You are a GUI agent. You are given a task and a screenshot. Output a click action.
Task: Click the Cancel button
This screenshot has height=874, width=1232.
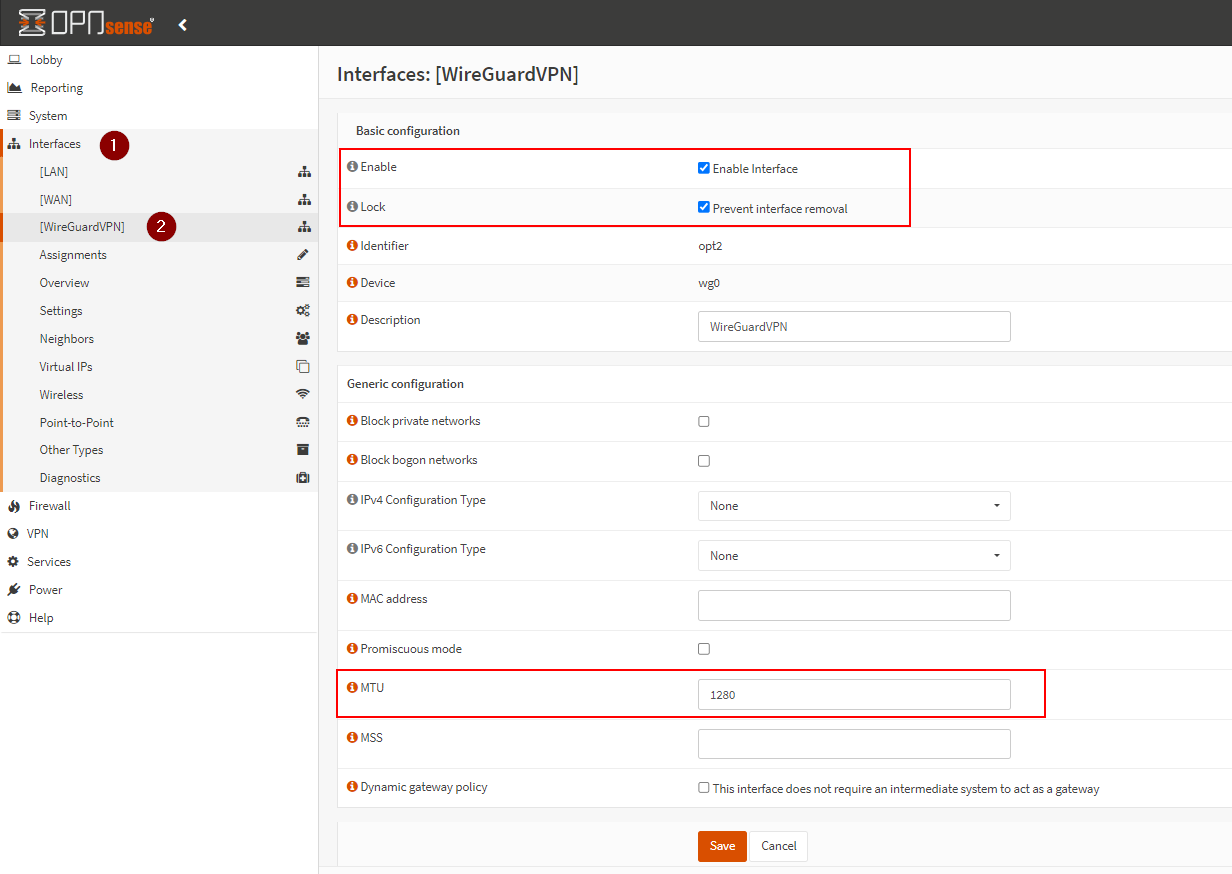(x=778, y=846)
